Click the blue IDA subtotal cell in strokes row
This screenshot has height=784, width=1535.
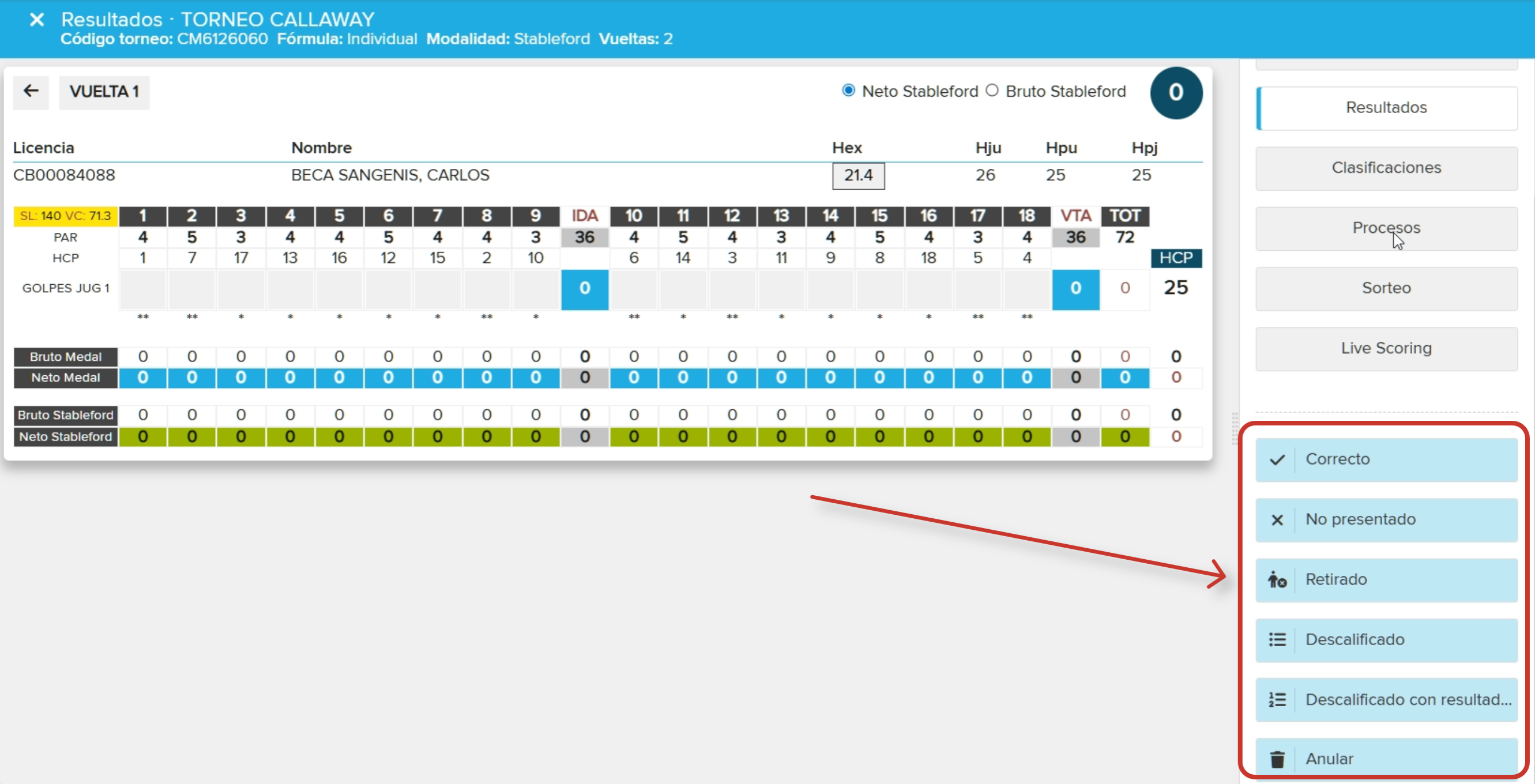(585, 289)
